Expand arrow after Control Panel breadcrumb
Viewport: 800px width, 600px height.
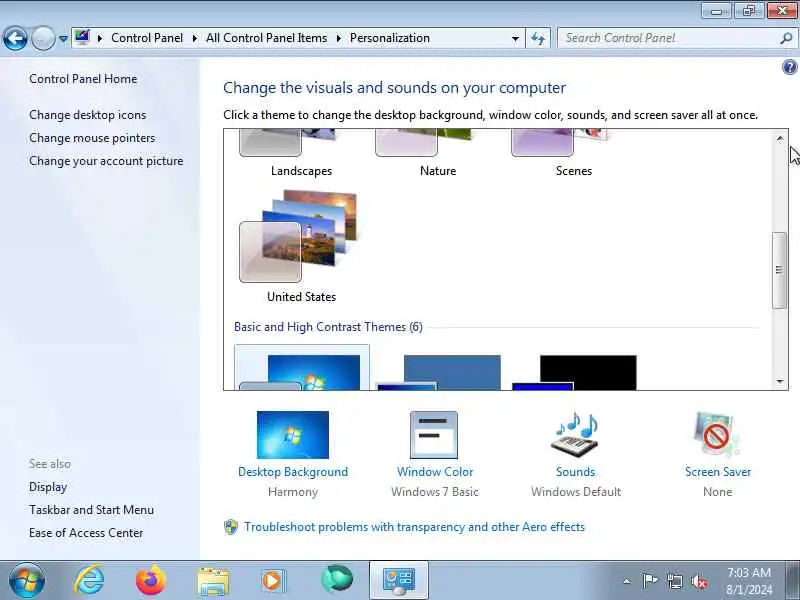tap(194, 38)
